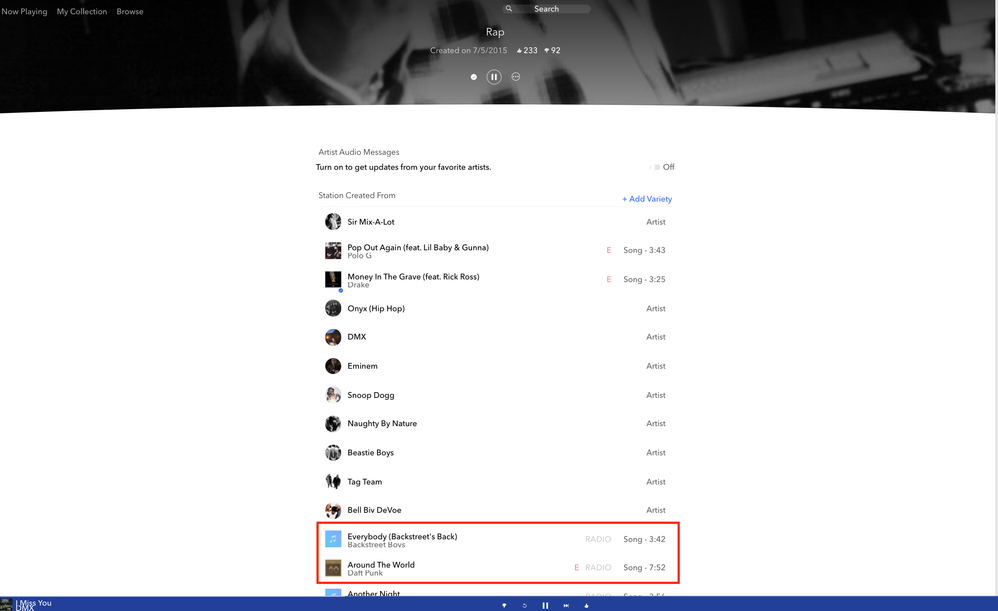
Task: Click the checkmark icon beside pause
Action: click(474, 77)
